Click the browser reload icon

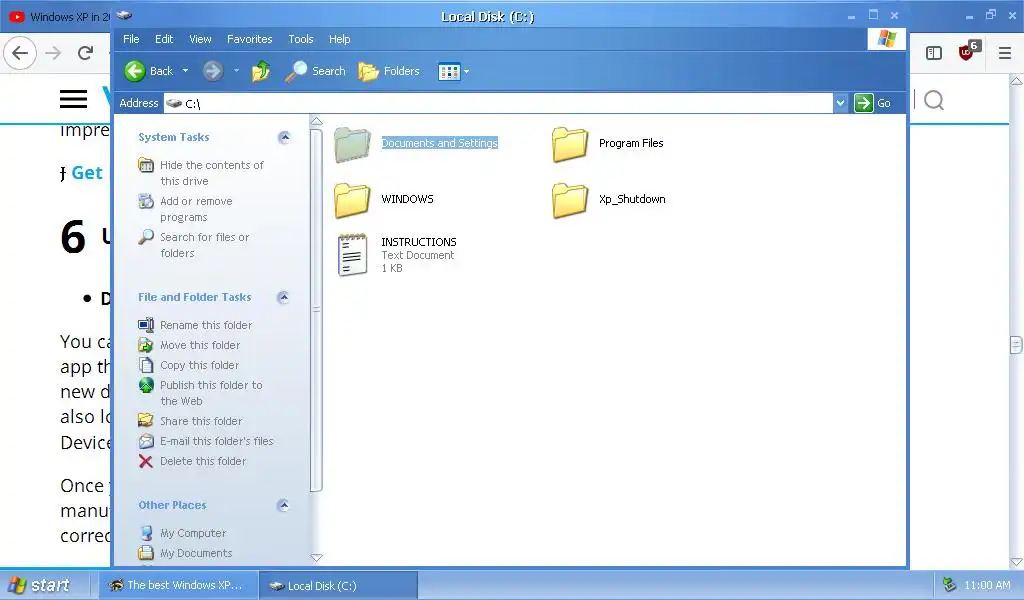(x=86, y=53)
